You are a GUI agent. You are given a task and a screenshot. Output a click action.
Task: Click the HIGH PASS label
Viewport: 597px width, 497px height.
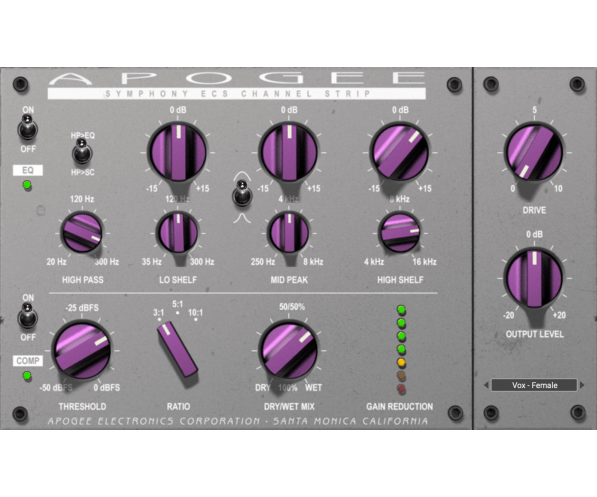(x=83, y=280)
